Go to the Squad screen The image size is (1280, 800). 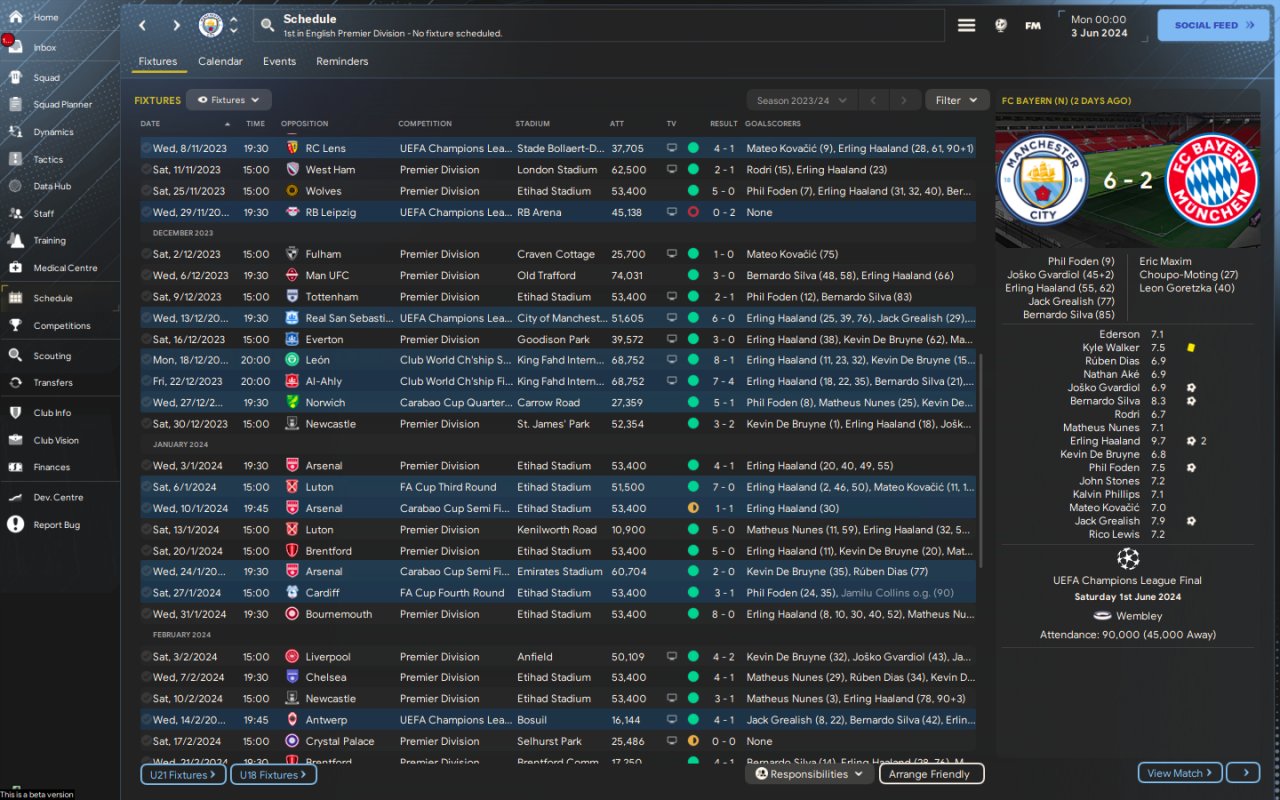46,77
